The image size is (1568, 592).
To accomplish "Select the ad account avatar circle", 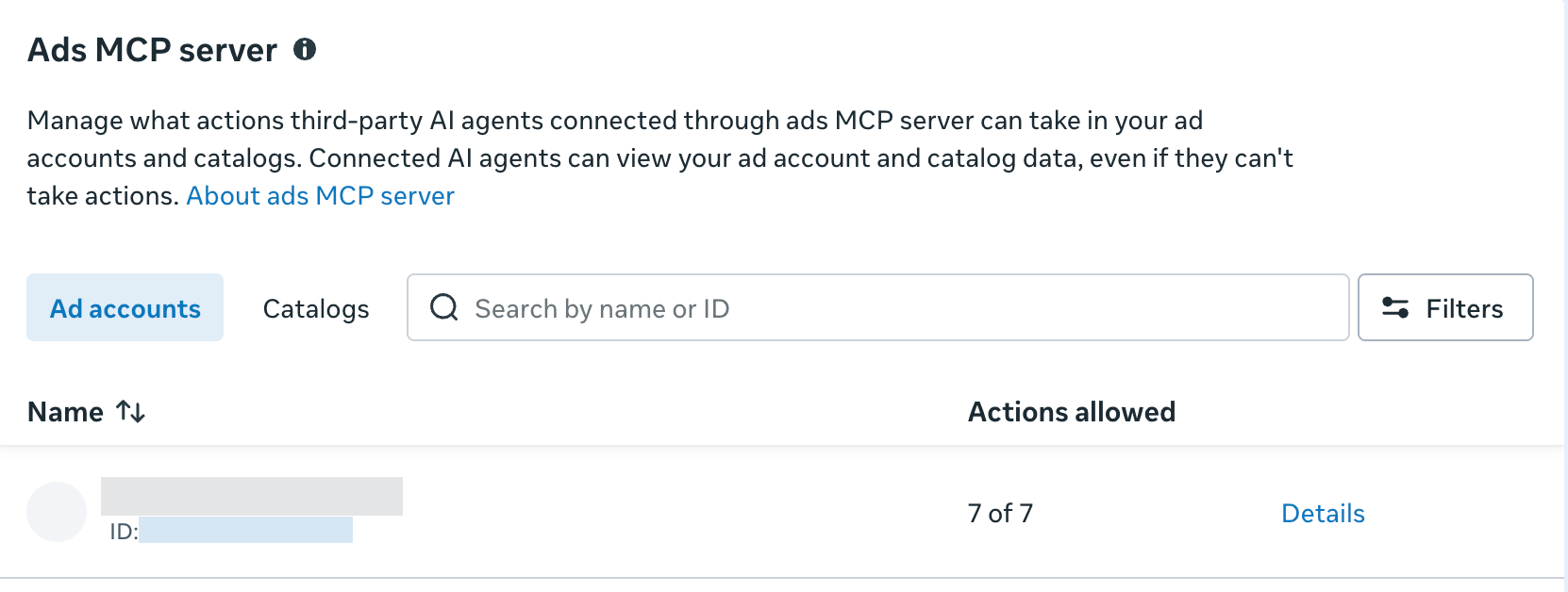I will coord(57,512).
